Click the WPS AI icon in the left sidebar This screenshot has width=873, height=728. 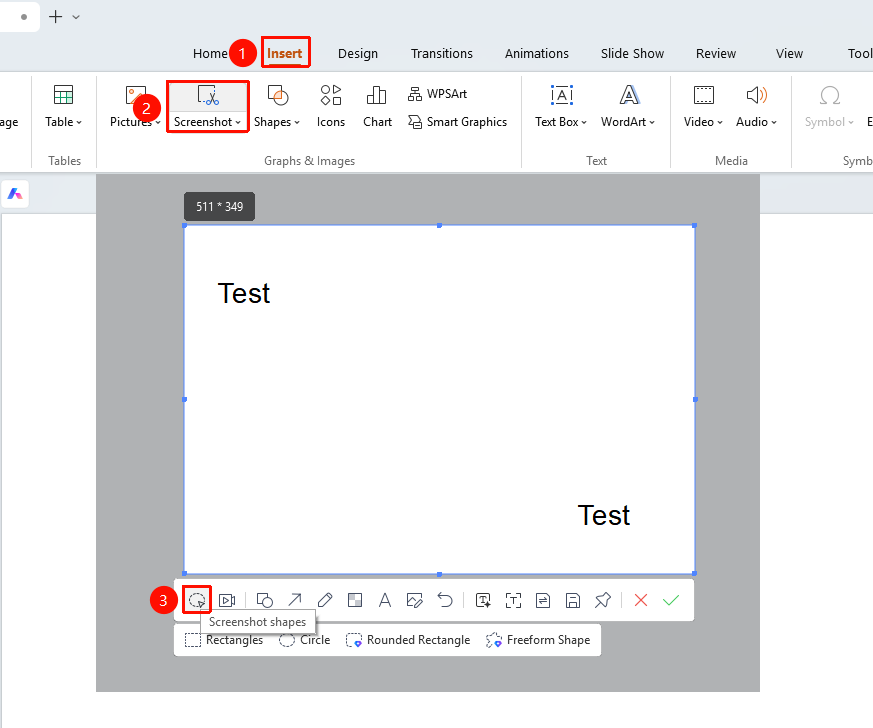[15, 194]
